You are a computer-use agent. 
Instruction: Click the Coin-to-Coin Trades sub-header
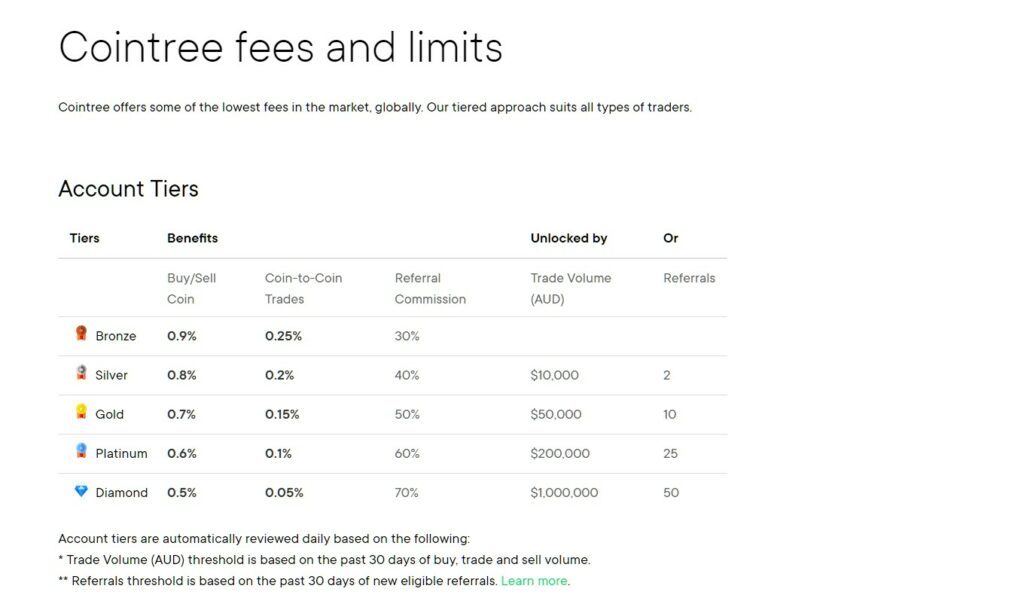(304, 289)
